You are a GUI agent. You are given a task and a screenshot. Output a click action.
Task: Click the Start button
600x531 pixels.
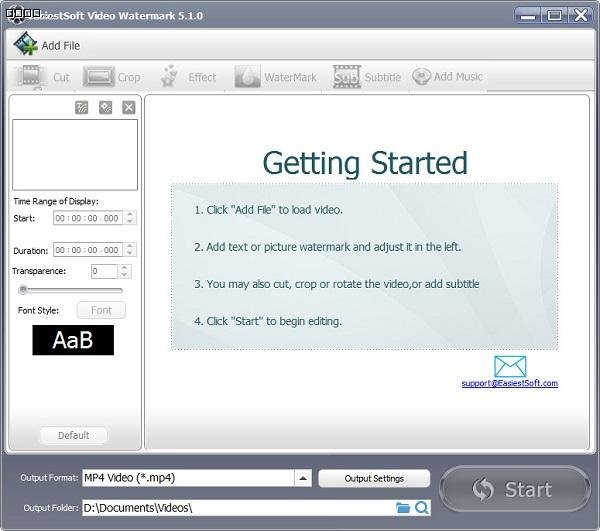pos(515,489)
